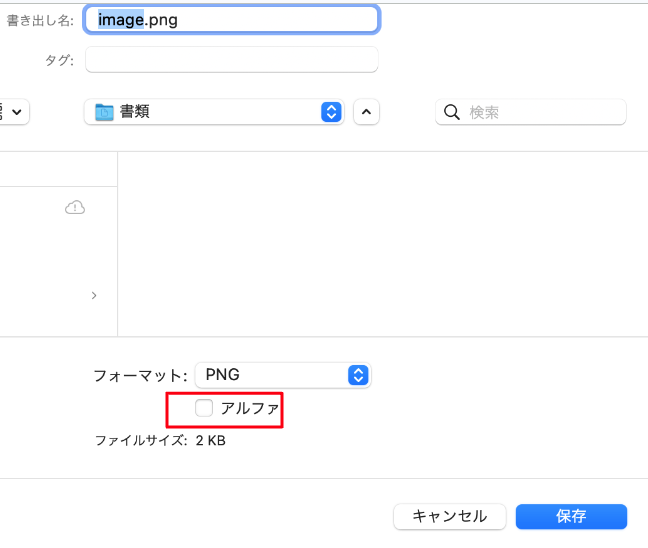648x548 pixels.
Task: Click the magnifier icon in search field
Action: (x=451, y=112)
